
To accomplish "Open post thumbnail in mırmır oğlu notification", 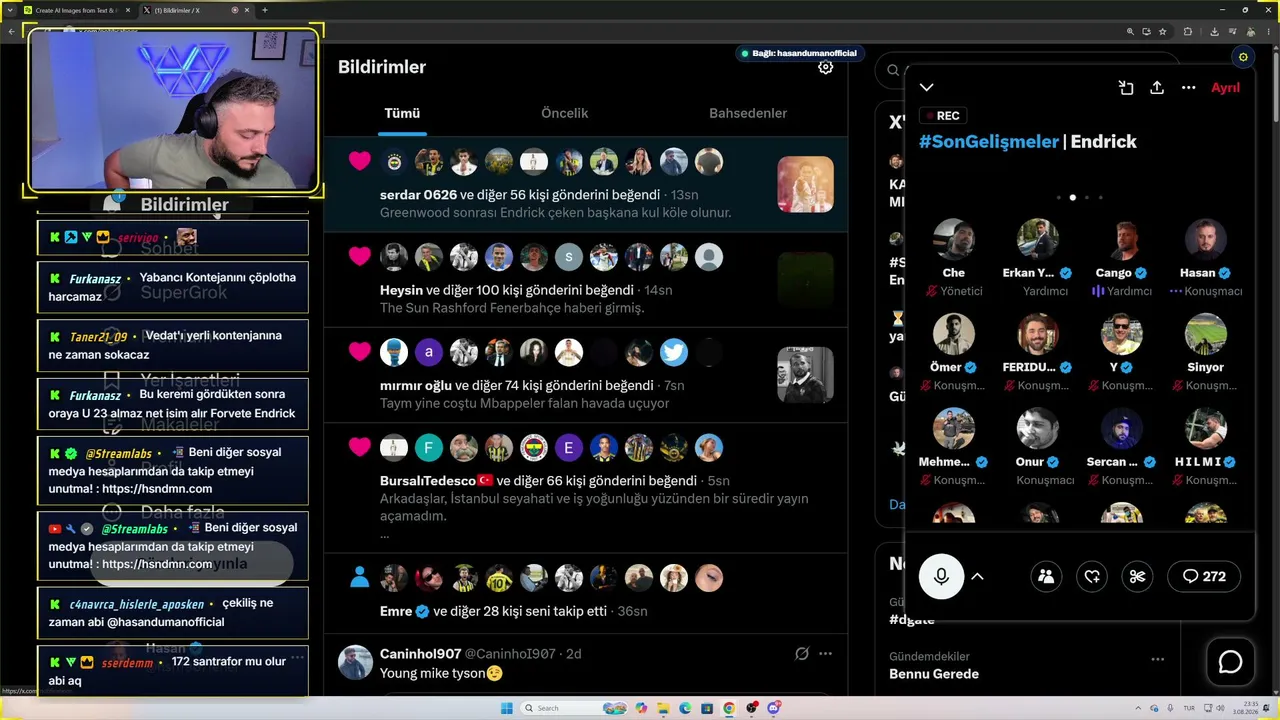I will tap(805, 375).
